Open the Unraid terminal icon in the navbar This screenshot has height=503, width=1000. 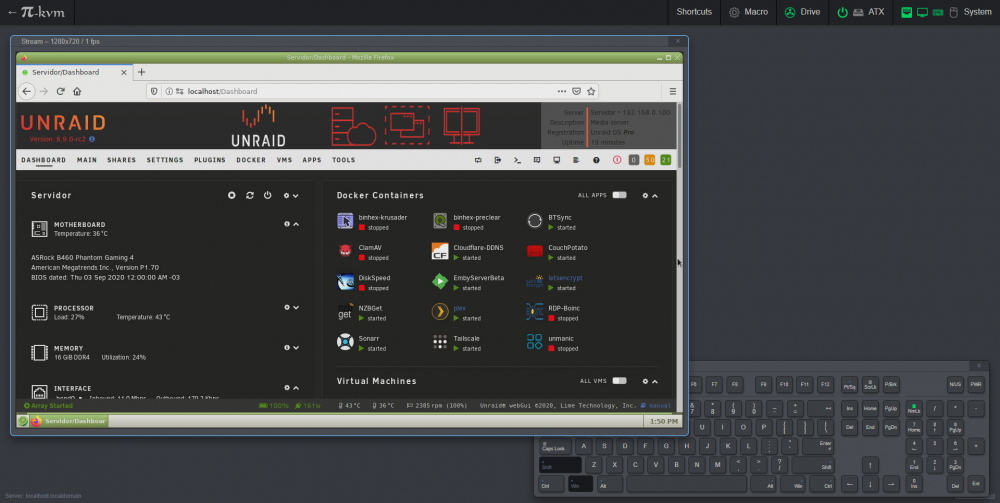[x=517, y=160]
